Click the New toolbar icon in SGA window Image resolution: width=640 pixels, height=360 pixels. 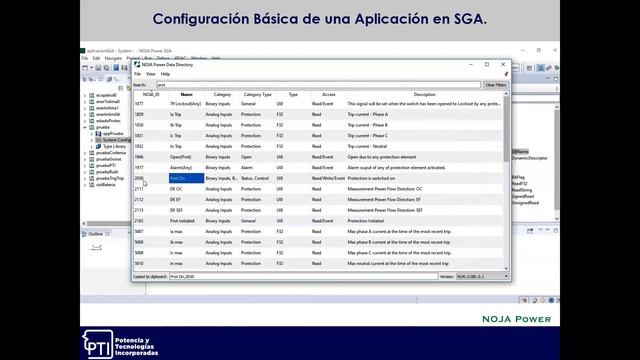85,68
